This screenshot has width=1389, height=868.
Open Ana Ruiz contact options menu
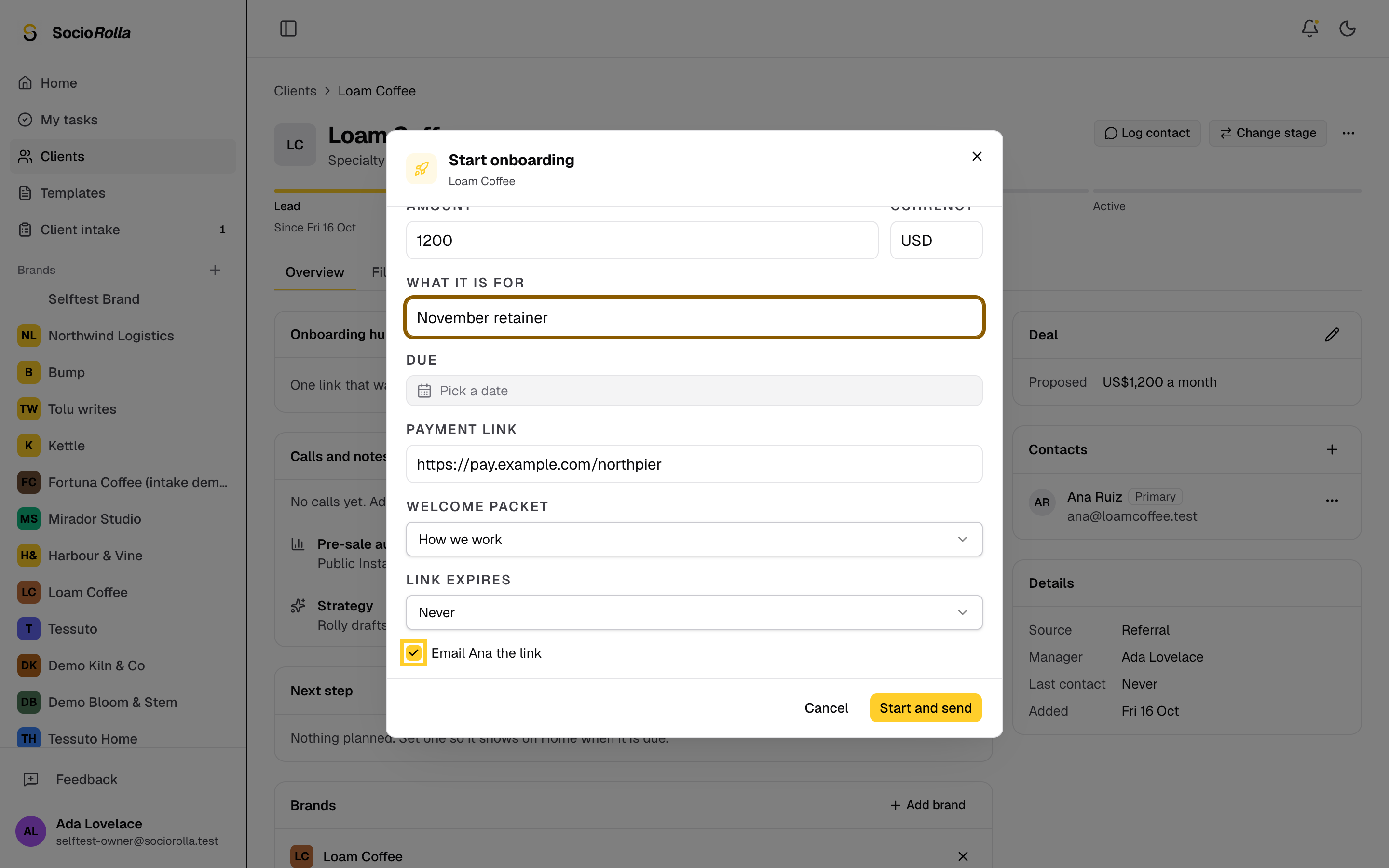coord(1332,501)
